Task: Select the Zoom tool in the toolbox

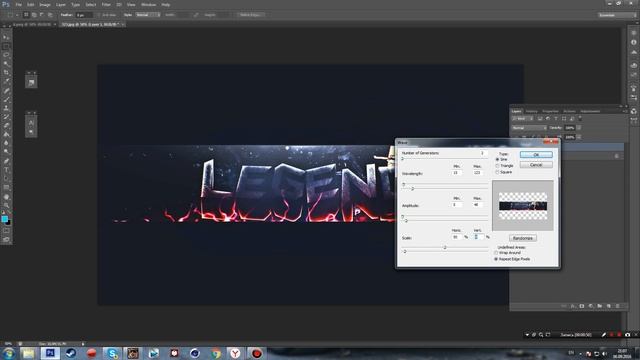Action: (6, 205)
